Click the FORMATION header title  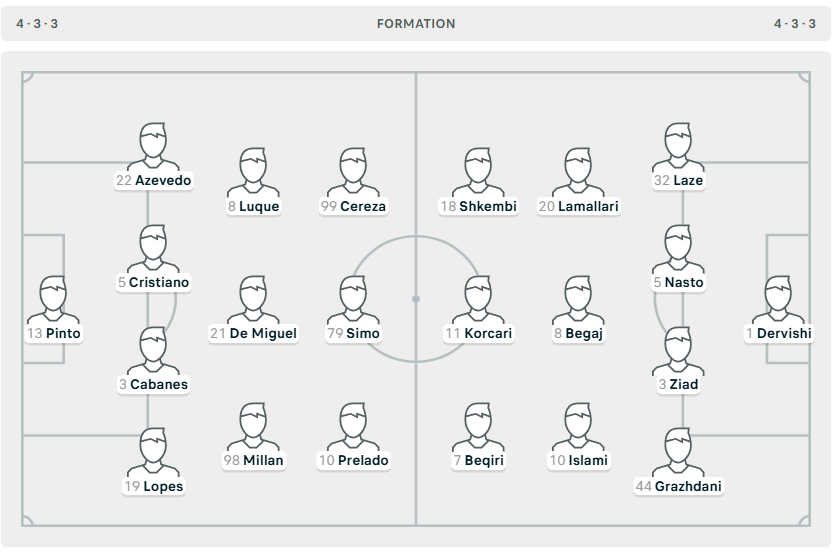click(x=416, y=24)
